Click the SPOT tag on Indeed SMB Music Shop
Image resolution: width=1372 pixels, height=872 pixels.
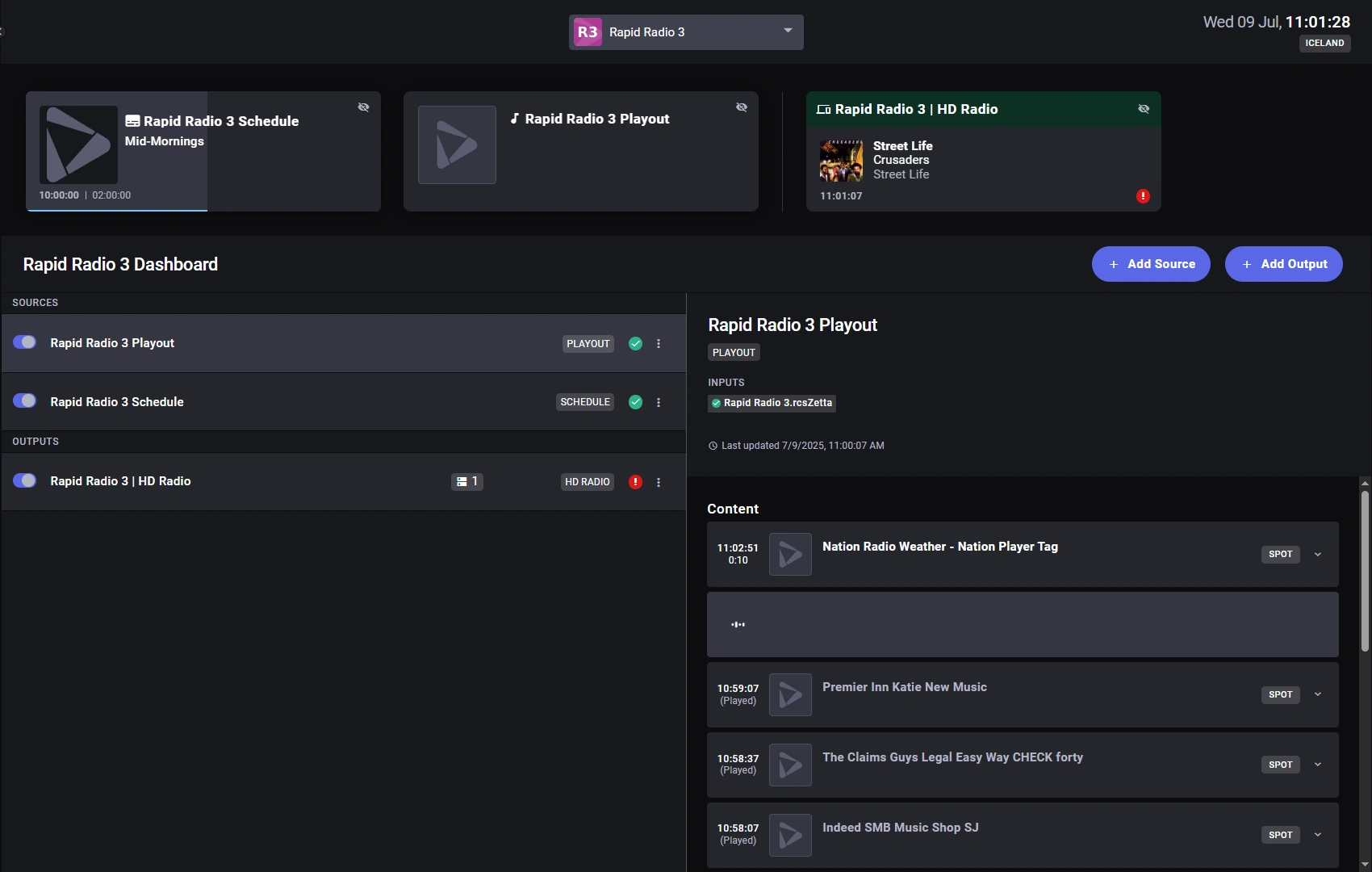coord(1281,835)
